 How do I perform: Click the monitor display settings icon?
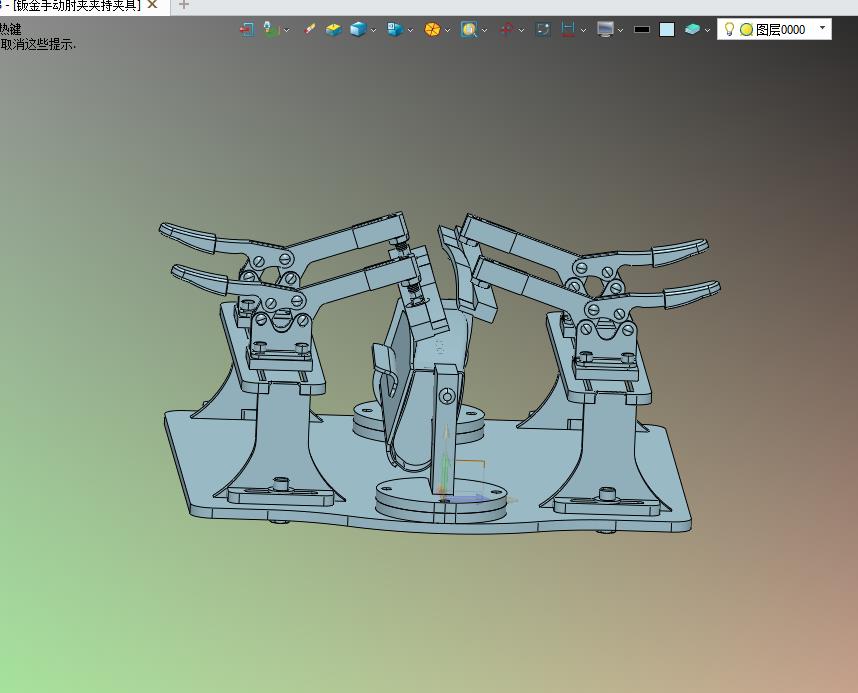point(605,29)
